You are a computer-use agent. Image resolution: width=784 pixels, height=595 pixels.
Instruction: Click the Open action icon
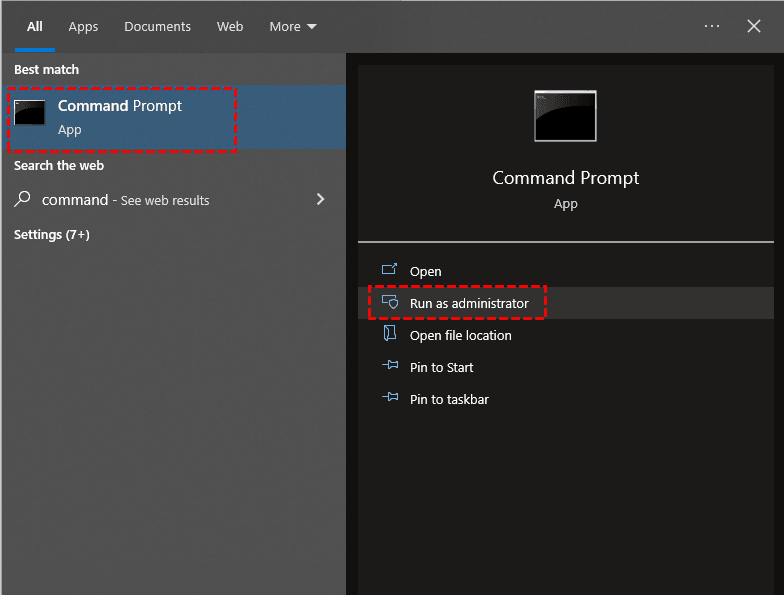pyautogui.click(x=390, y=271)
